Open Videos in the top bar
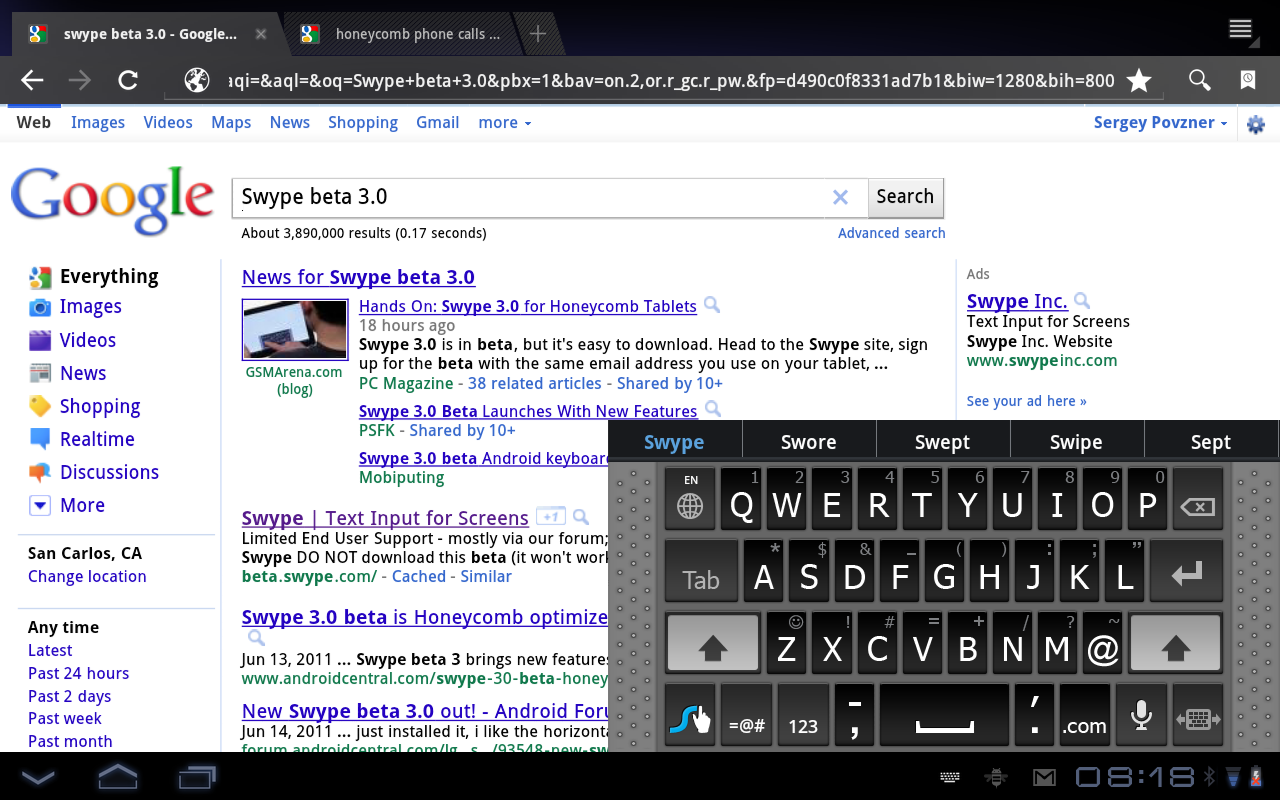This screenshot has width=1280, height=800. pos(168,122)
